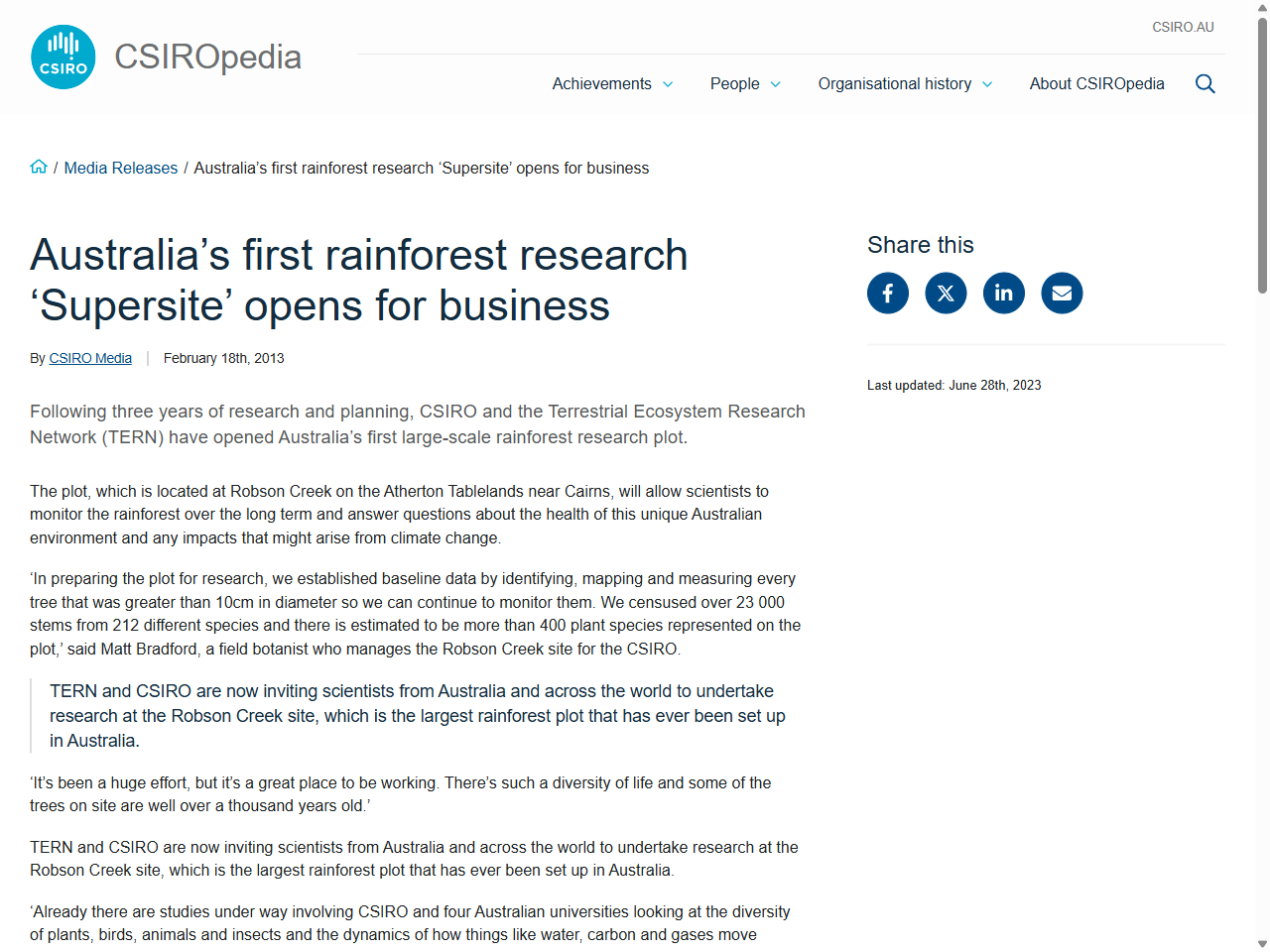Click the article headline about rainforest Supersite

358,281
